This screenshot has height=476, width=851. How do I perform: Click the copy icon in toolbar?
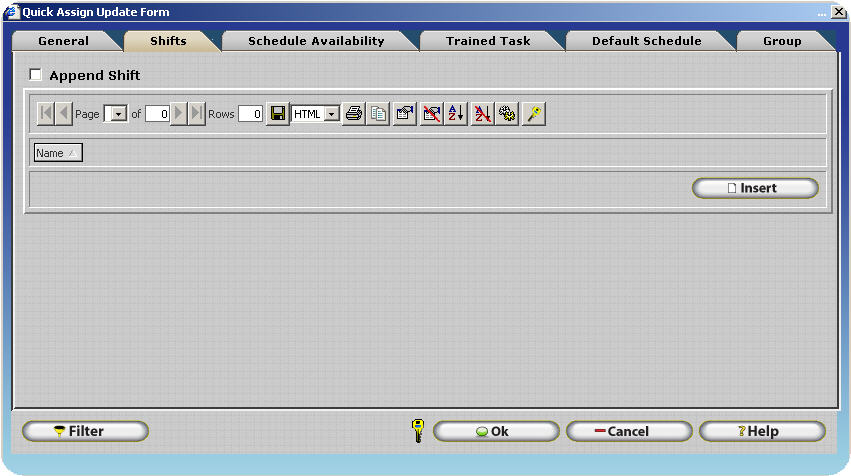378,114
